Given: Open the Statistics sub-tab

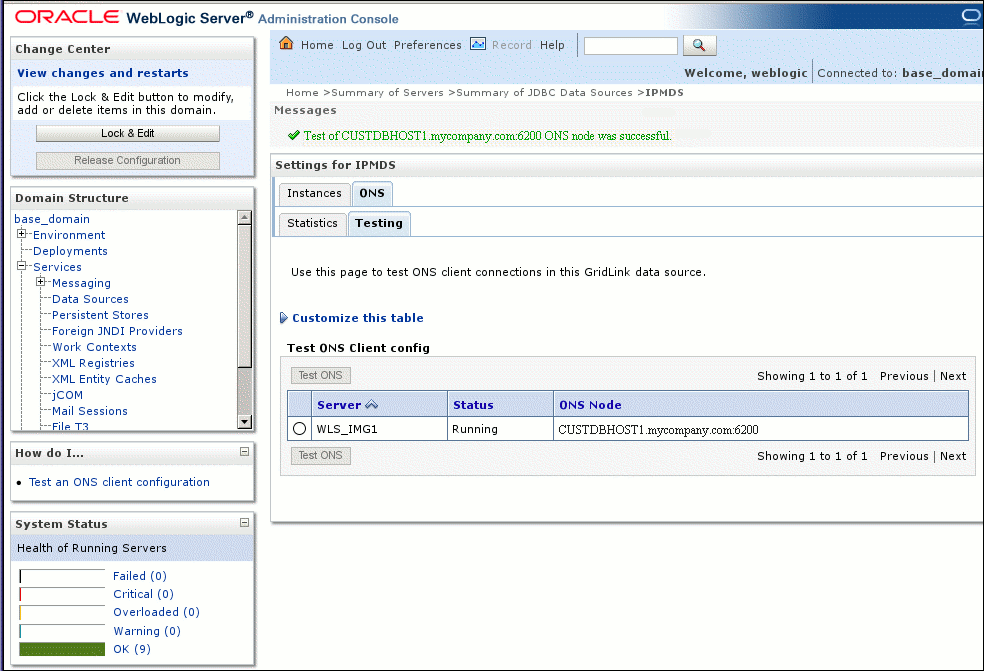Looking at the screenshot, I should [x=312, y=223].
